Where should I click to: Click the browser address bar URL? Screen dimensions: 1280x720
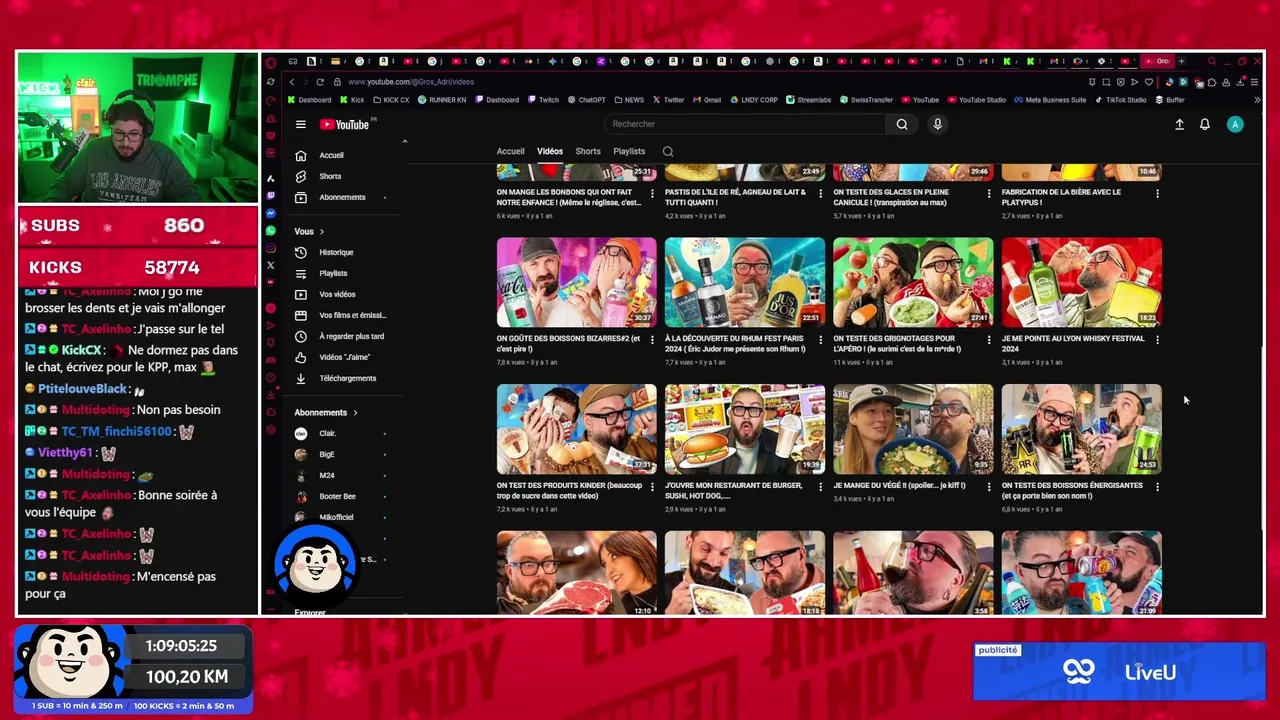point(411,82)
